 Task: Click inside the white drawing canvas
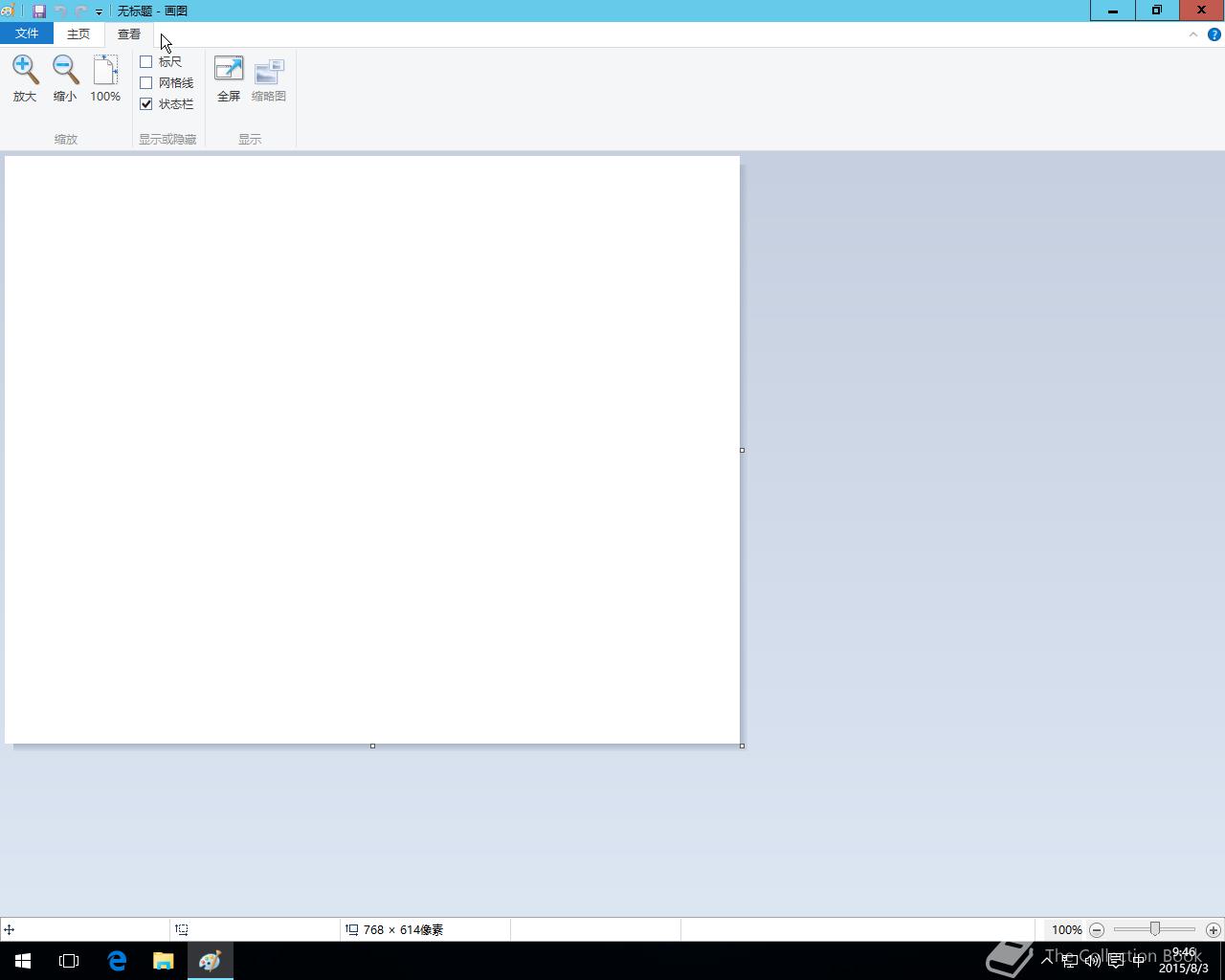tap(372, 450)
